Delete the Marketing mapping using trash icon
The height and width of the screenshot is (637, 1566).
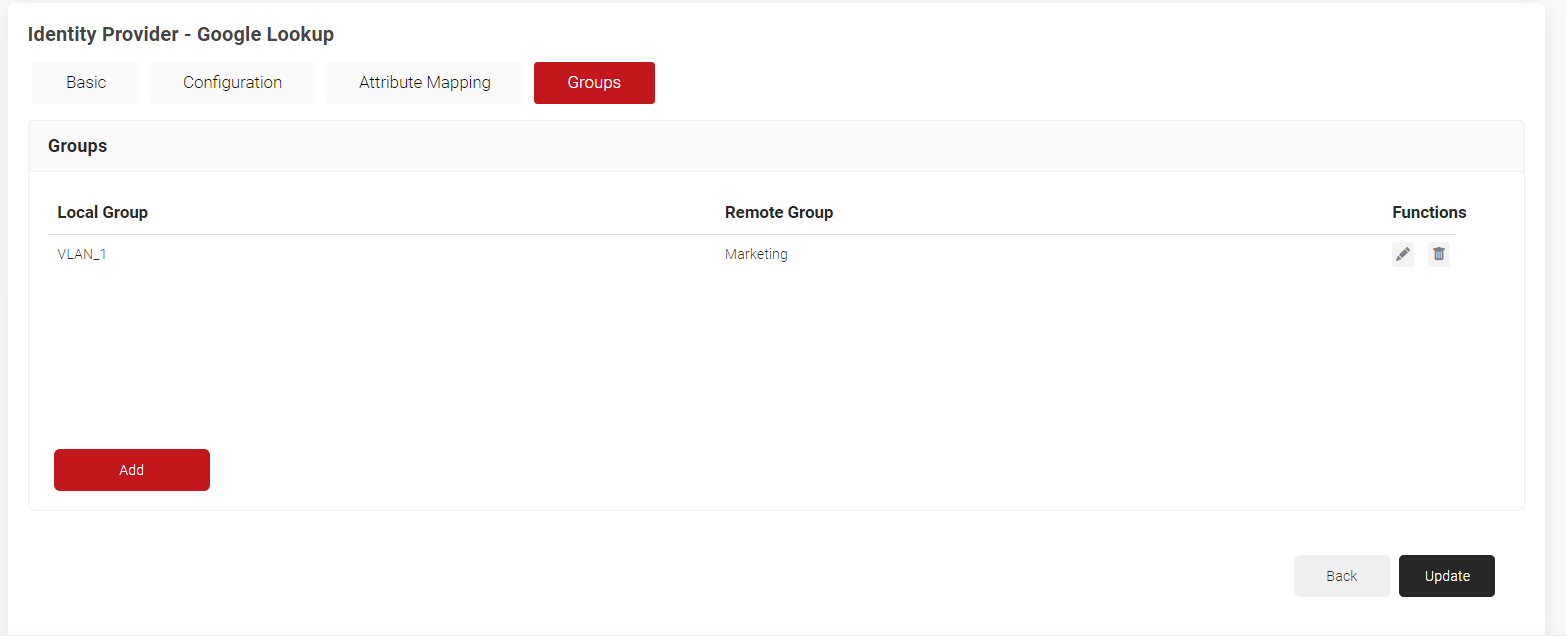[x=1438, y=254]
